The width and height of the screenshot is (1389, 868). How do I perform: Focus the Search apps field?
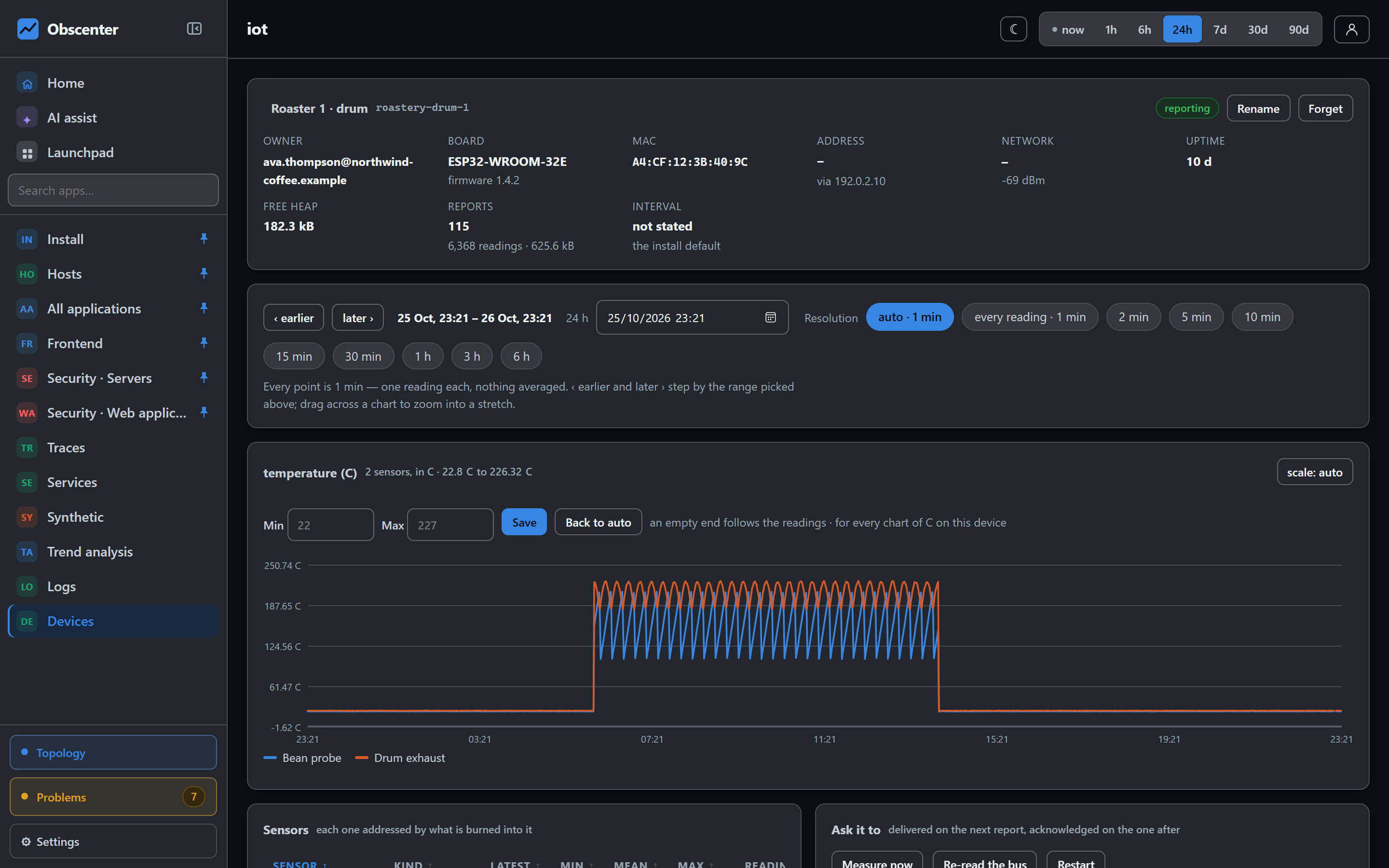113,190
